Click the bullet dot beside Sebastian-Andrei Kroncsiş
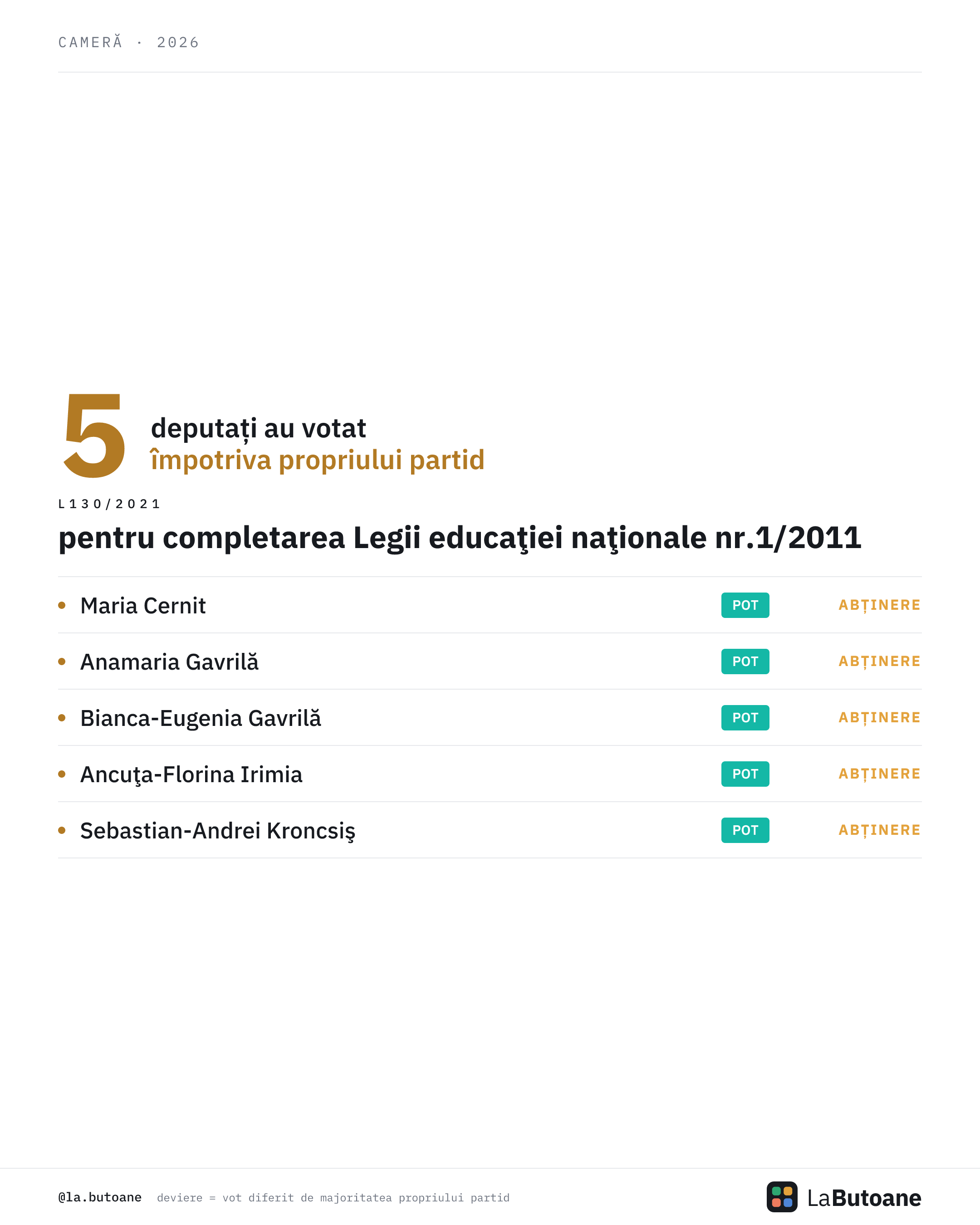Viewport: 980px width, 1225px height. pyautogui.click(x=62, y=830)
